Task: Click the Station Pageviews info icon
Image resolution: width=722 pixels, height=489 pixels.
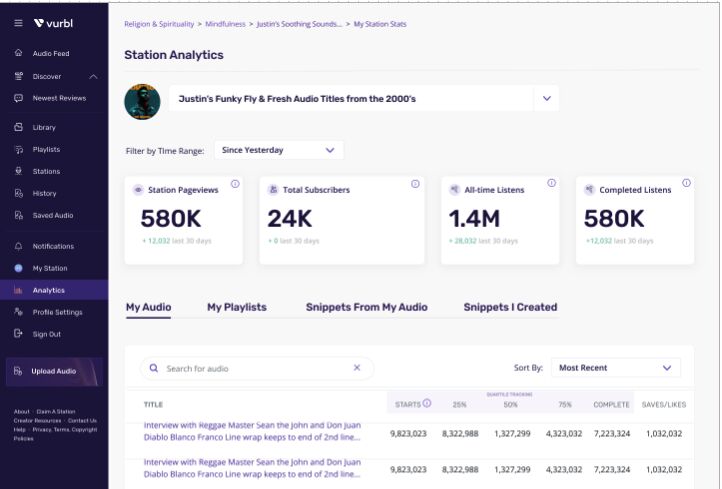Action: [x=235, y=184]
